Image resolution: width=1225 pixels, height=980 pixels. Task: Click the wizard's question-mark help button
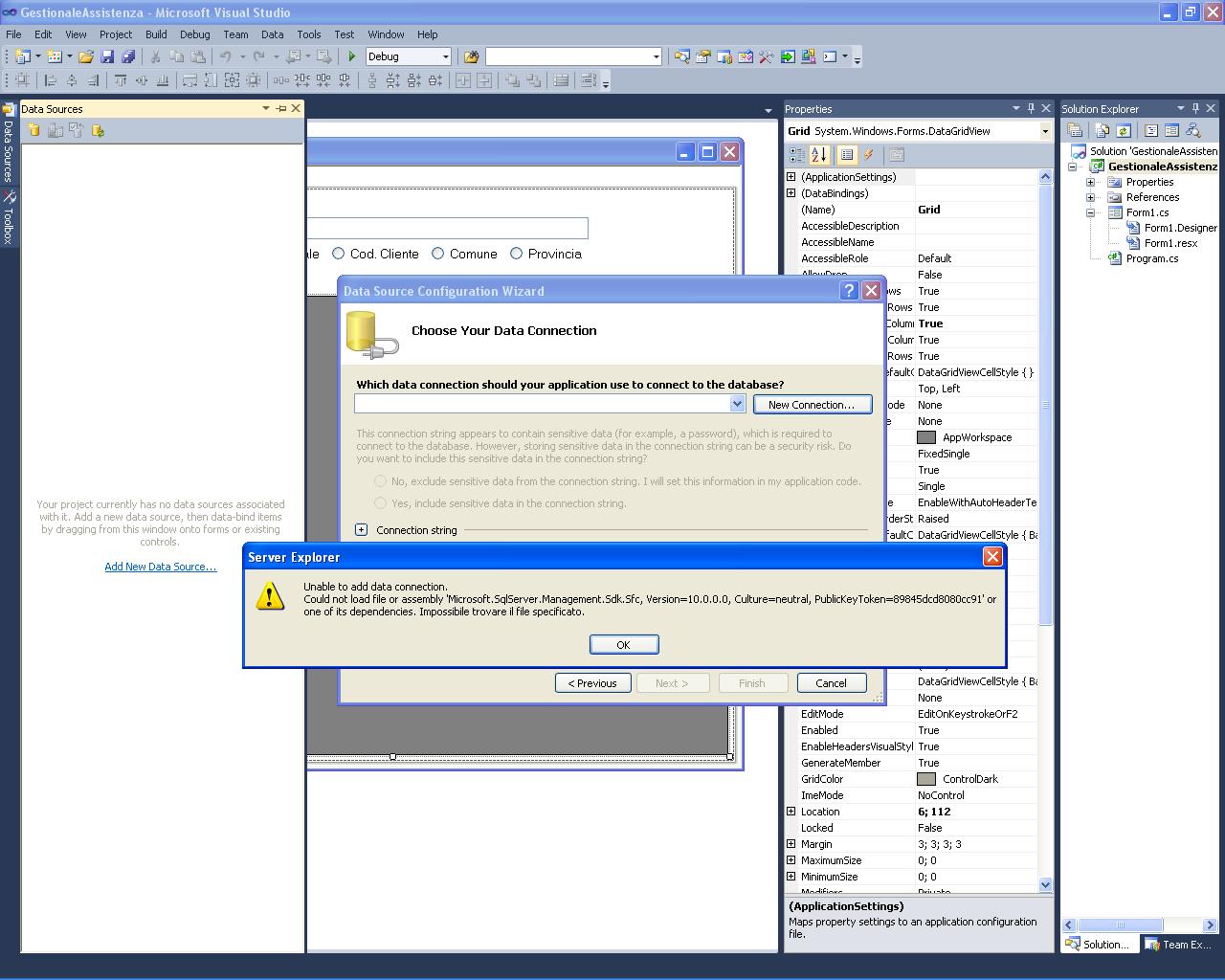click(x=849, y=291)
